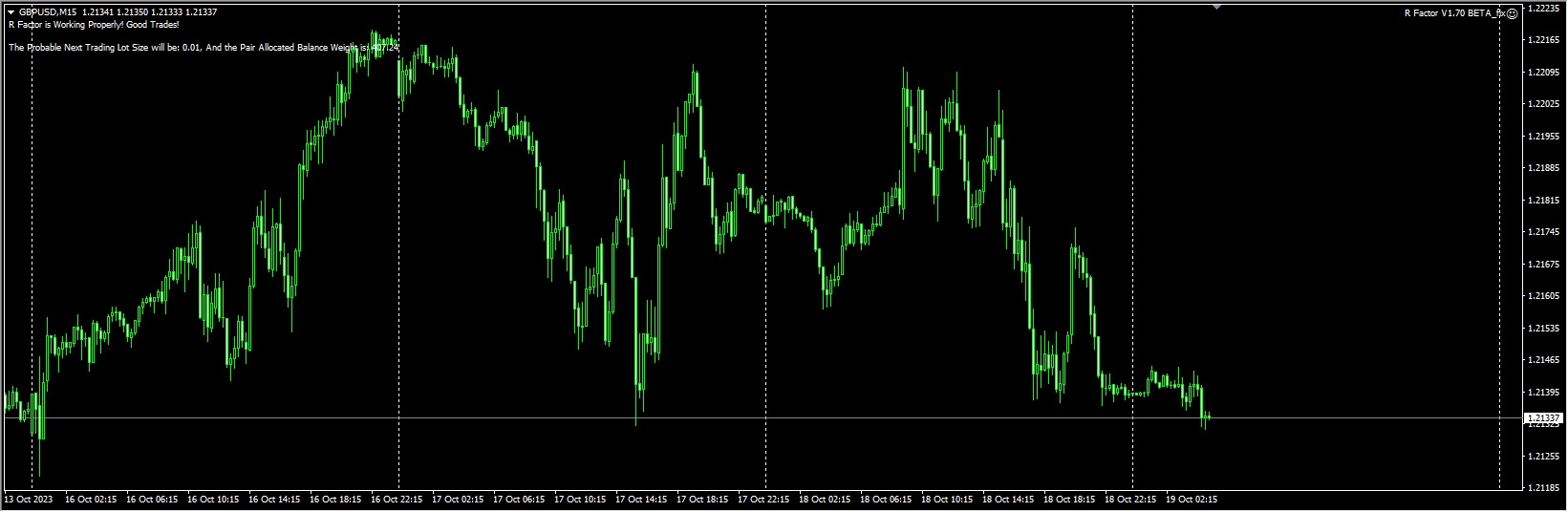Screen dimensions: 1568x512
Task: Click the 1.21885 price scale label
Action: coord(1544,168)
